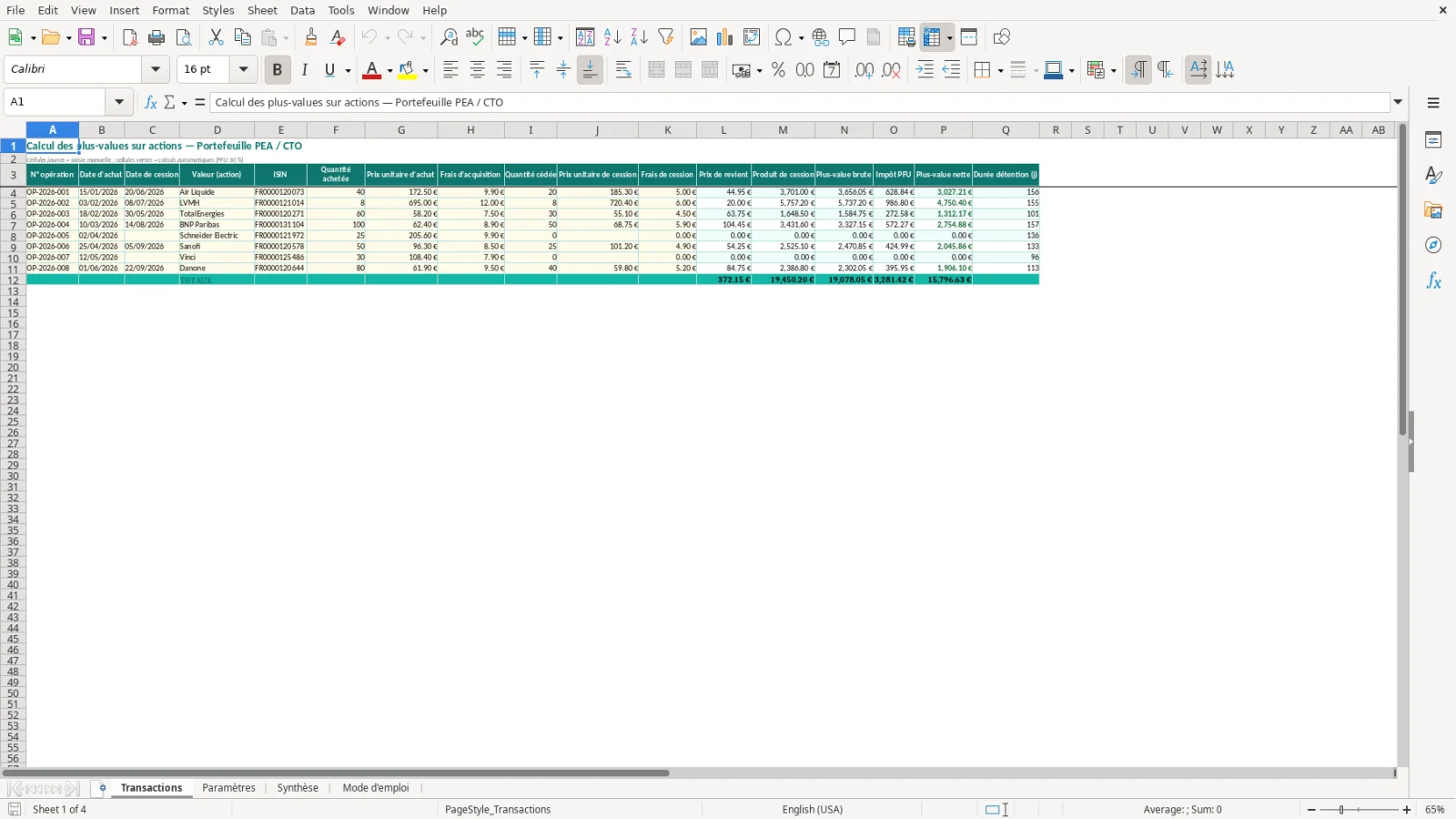Open the font name dropdown
The width and height of the screenshot is (1456, 819).
tap(156, 69)
